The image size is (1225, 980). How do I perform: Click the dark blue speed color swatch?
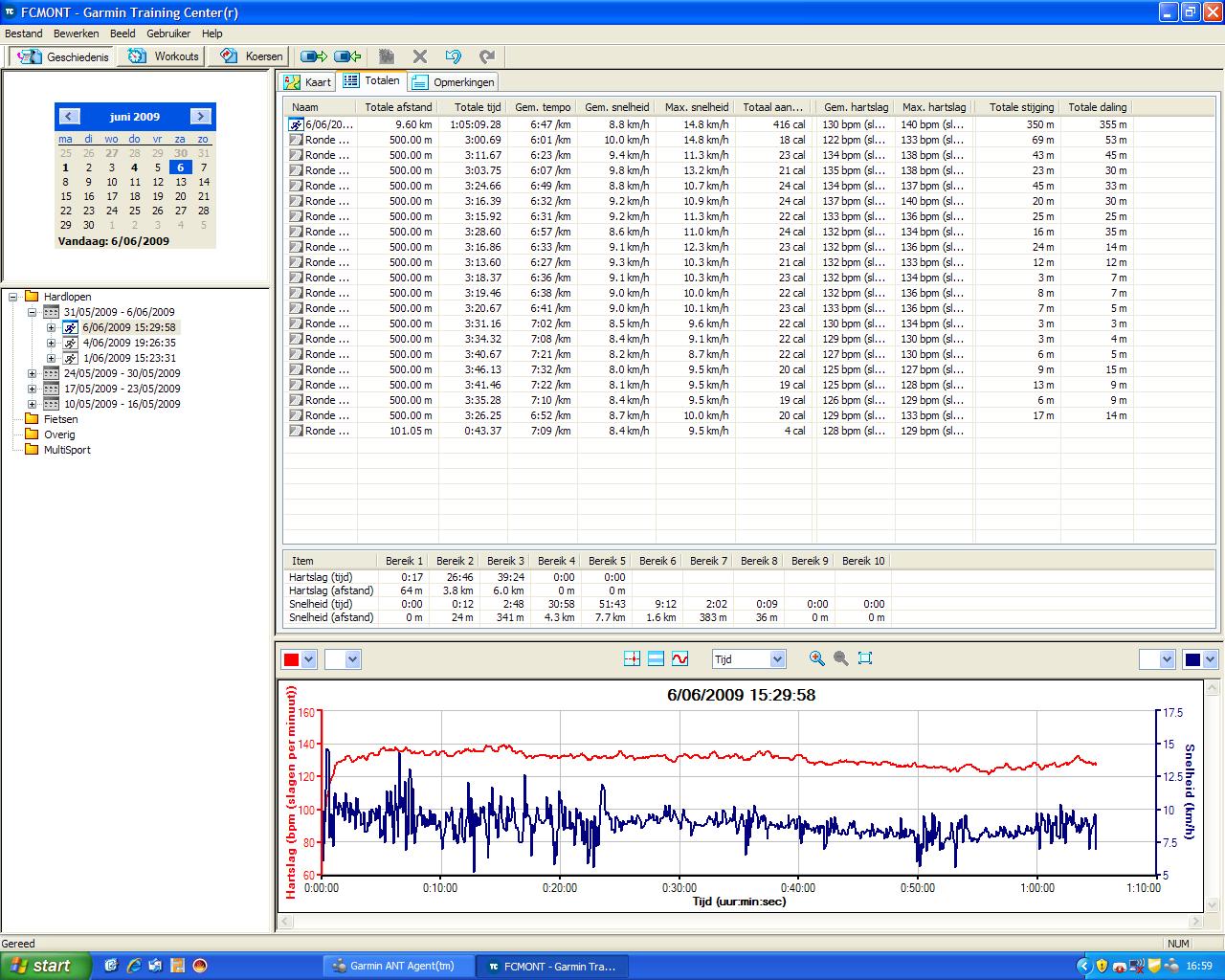(1192, 659)
